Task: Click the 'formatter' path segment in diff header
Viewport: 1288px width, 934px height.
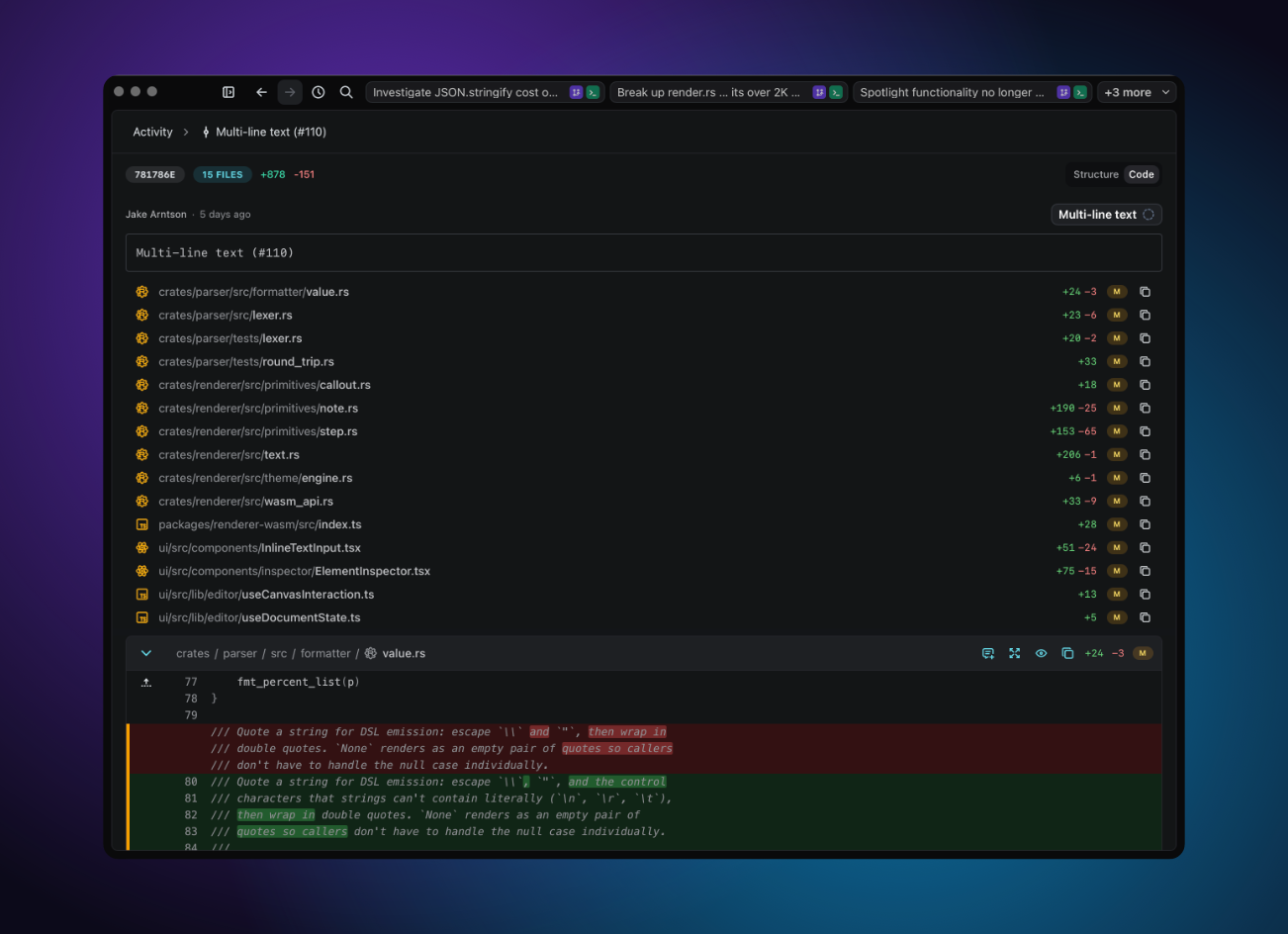Action: pos(325,653)
